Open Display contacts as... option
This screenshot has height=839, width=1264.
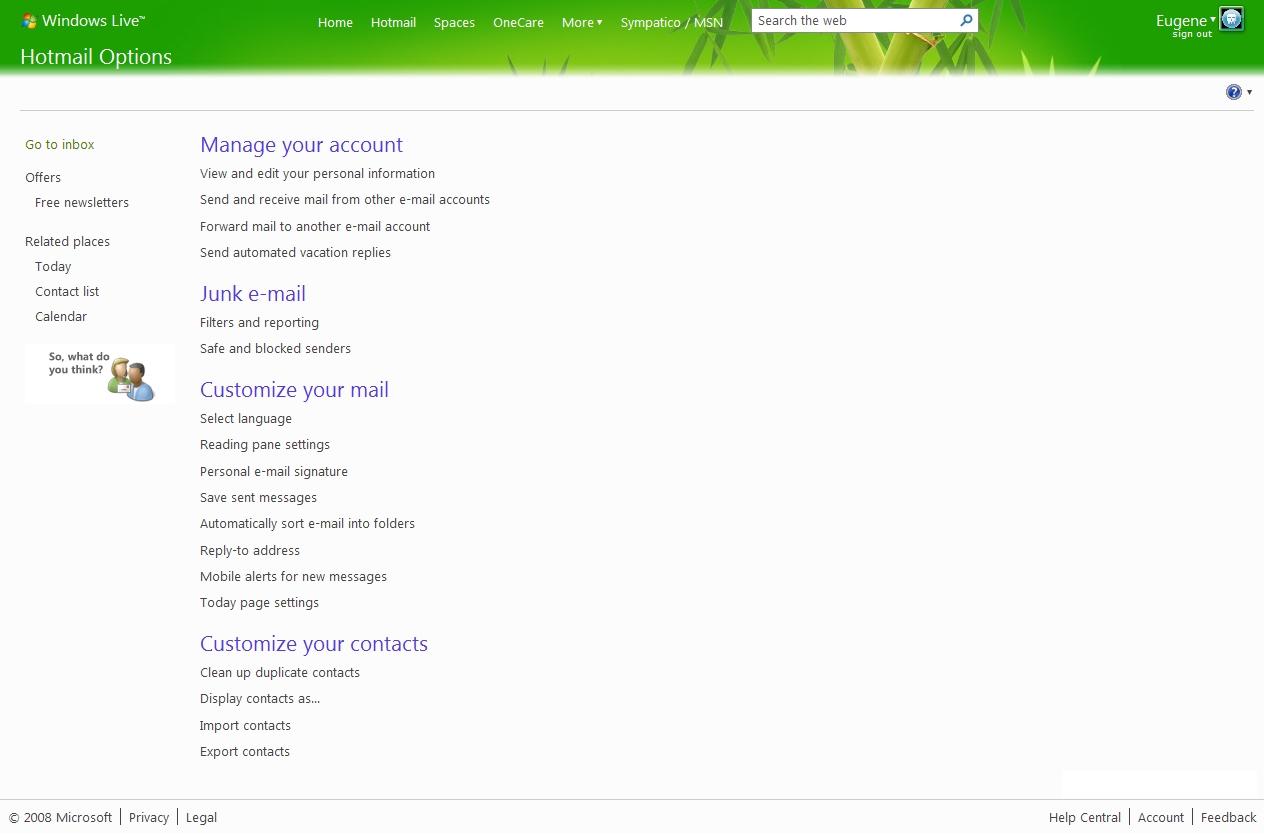[x=260, y=698]
